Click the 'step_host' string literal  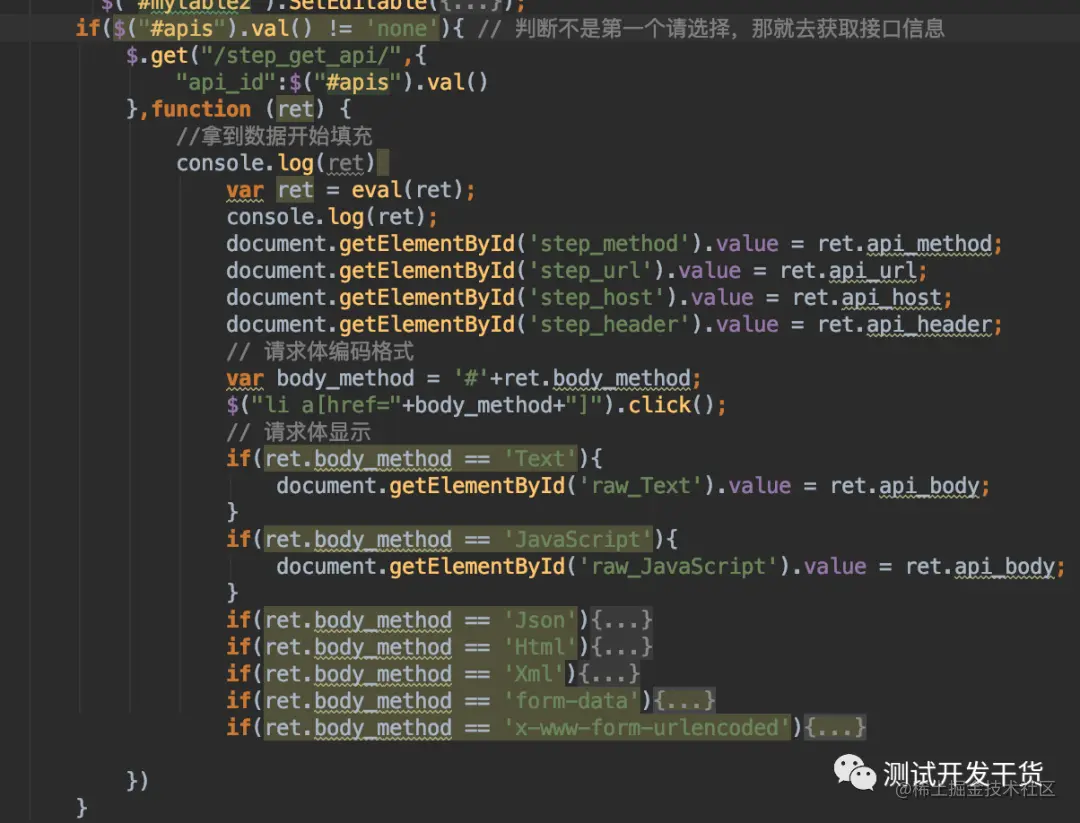(x=596, y=297)
